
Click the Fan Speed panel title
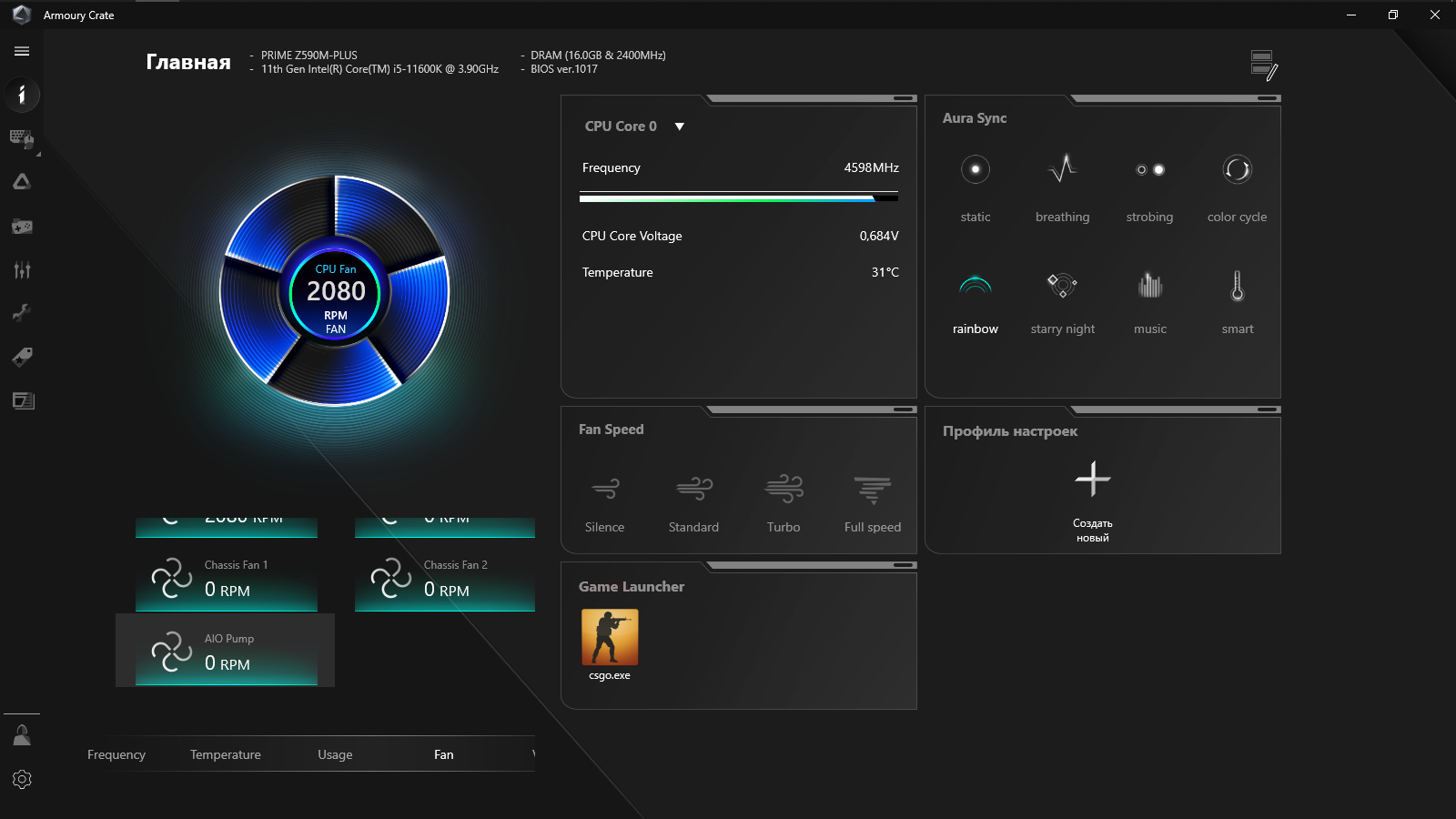(x=612, y=430)
